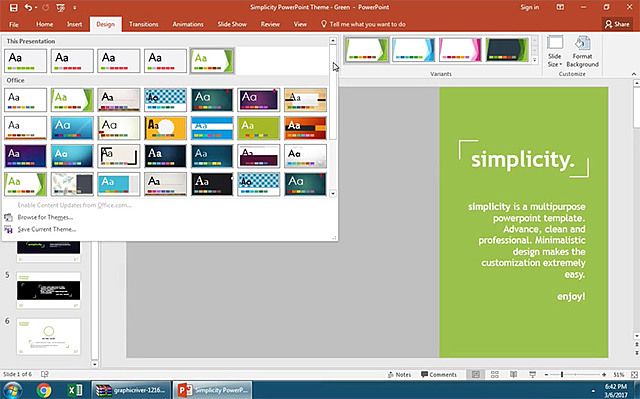Viewport: 640px width, 399px height.
Task: Open Ribbon Display Options icon
Action: click(560, 7)
